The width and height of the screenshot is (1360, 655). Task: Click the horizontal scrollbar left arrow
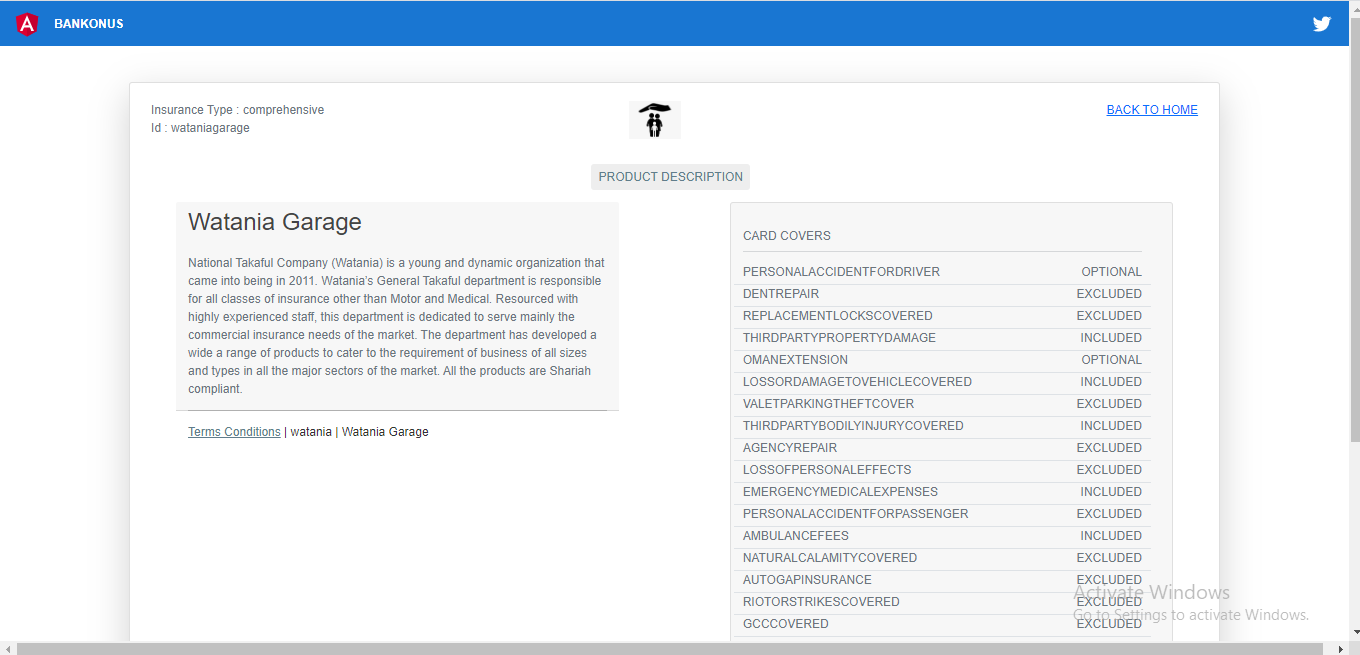7,649
